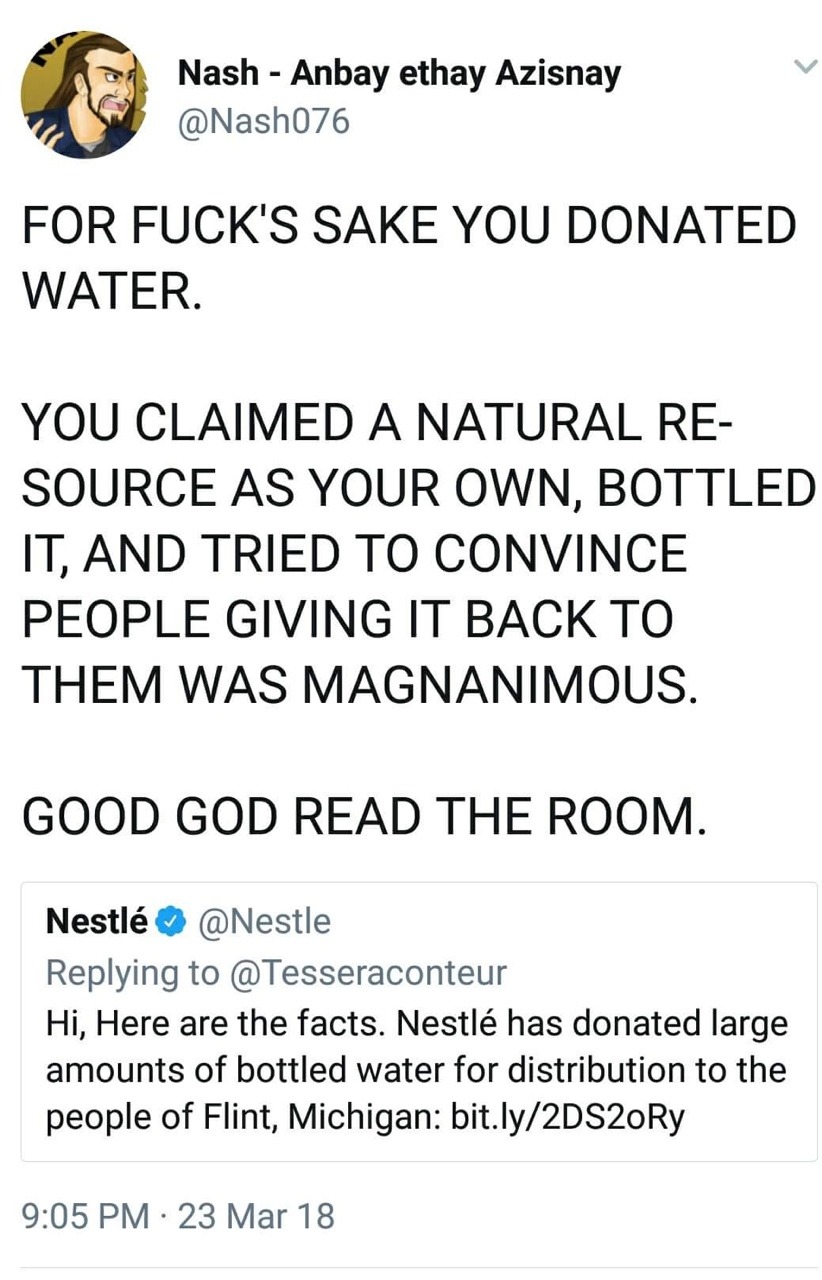Click the 23 Mar 18 date
Image resolution: width=822 pixels, height=1280 pixels.
tap(258, 1215)
